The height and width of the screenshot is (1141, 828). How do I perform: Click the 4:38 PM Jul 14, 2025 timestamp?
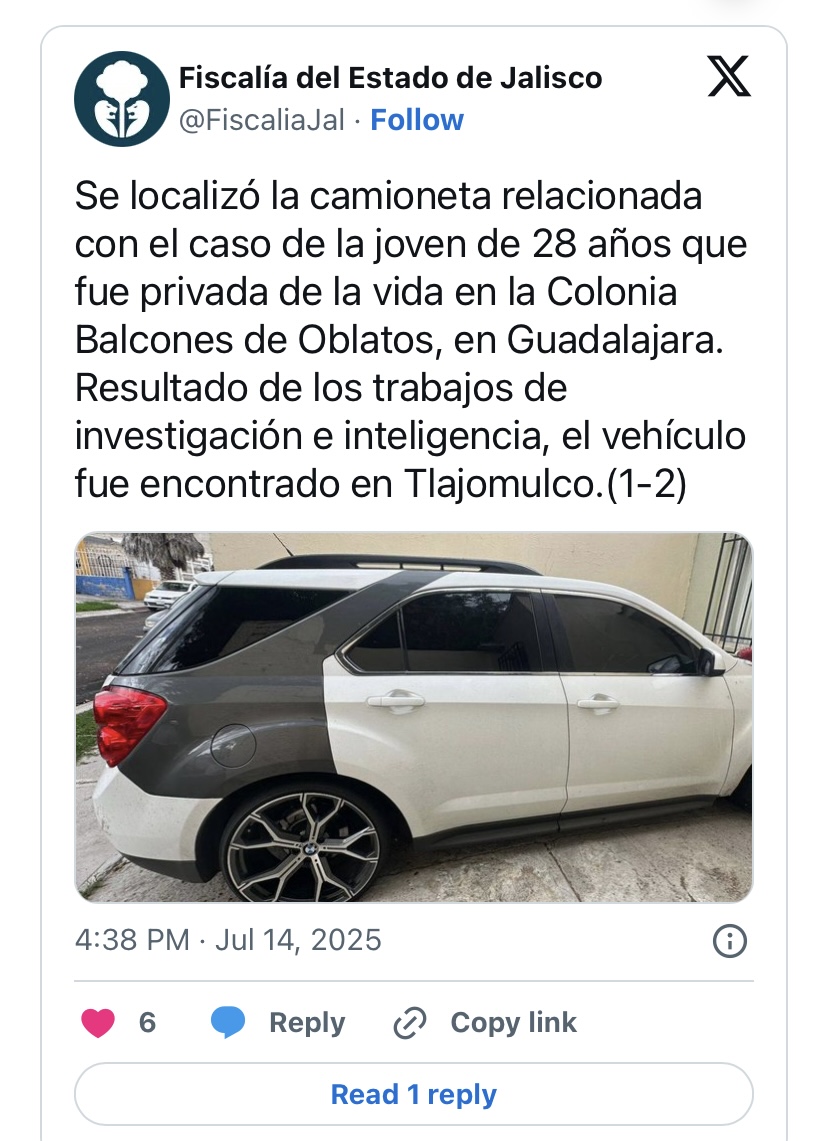(x=228, y=940)
